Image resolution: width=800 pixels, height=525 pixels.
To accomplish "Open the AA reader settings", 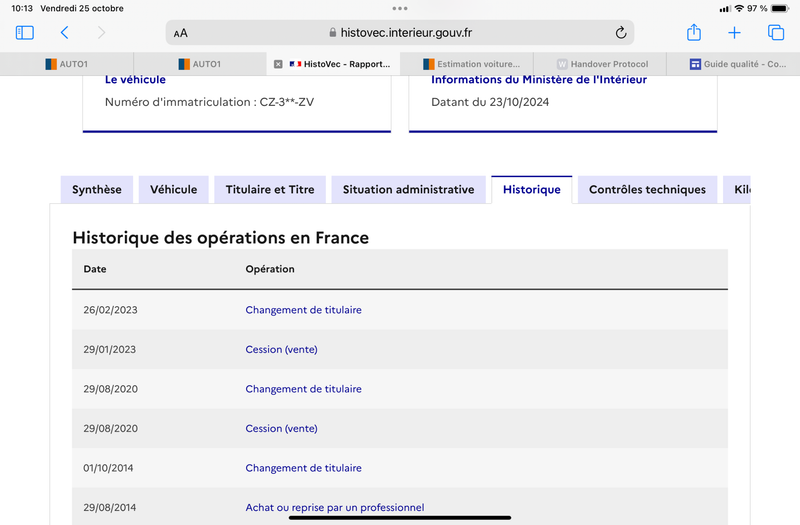I will 181,33.
